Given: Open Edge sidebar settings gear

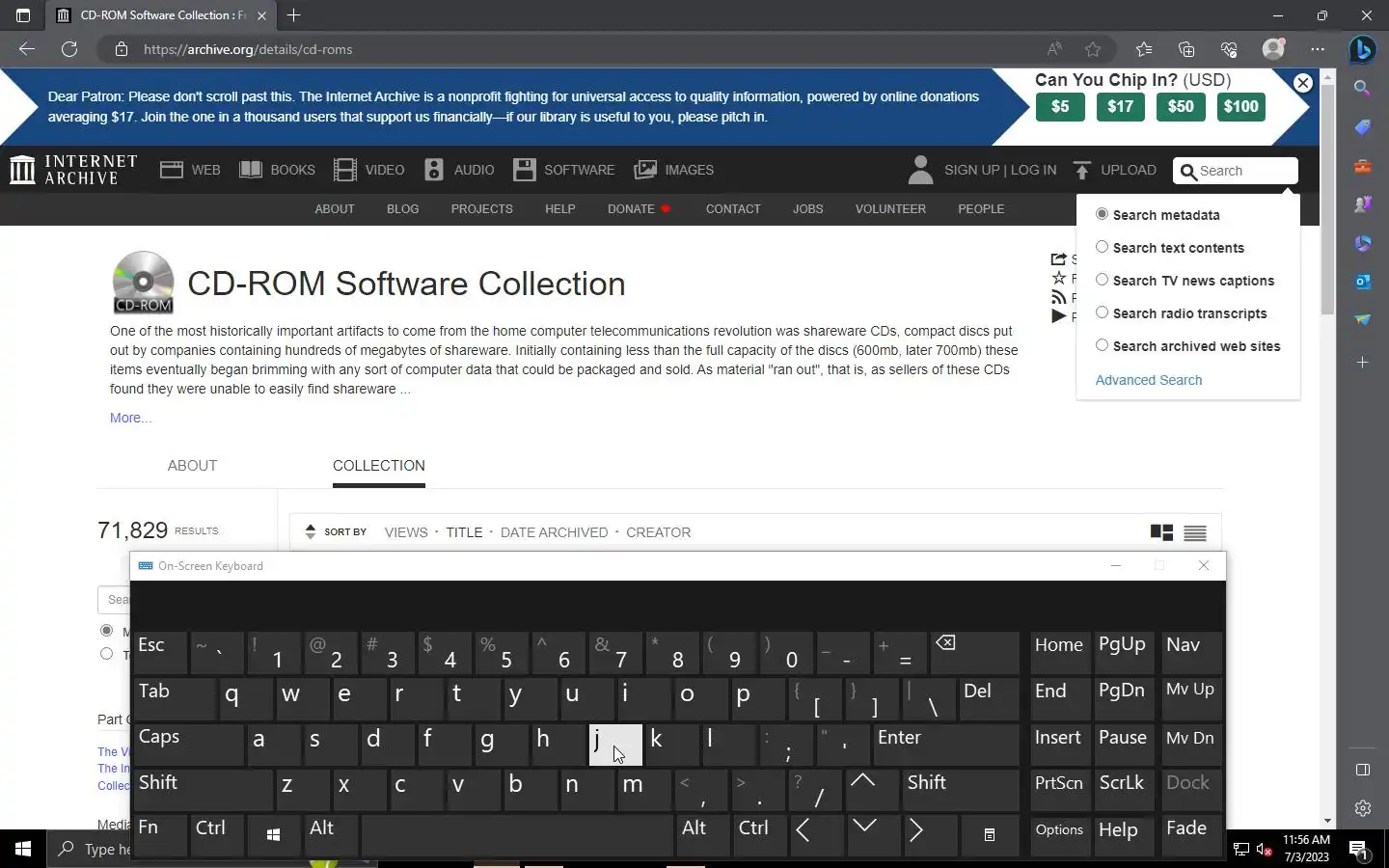Looking at the screenshot, I should point(1362,808).
